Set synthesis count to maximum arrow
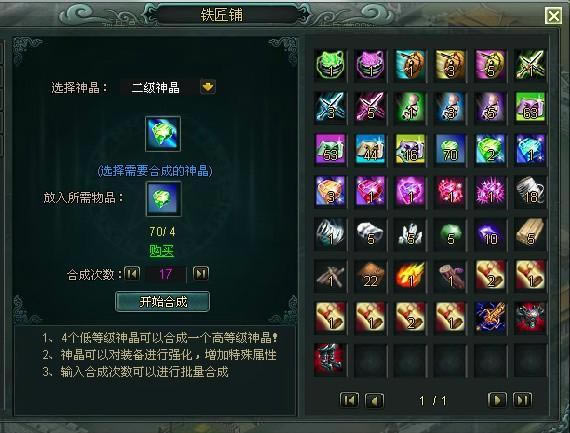 201,273
